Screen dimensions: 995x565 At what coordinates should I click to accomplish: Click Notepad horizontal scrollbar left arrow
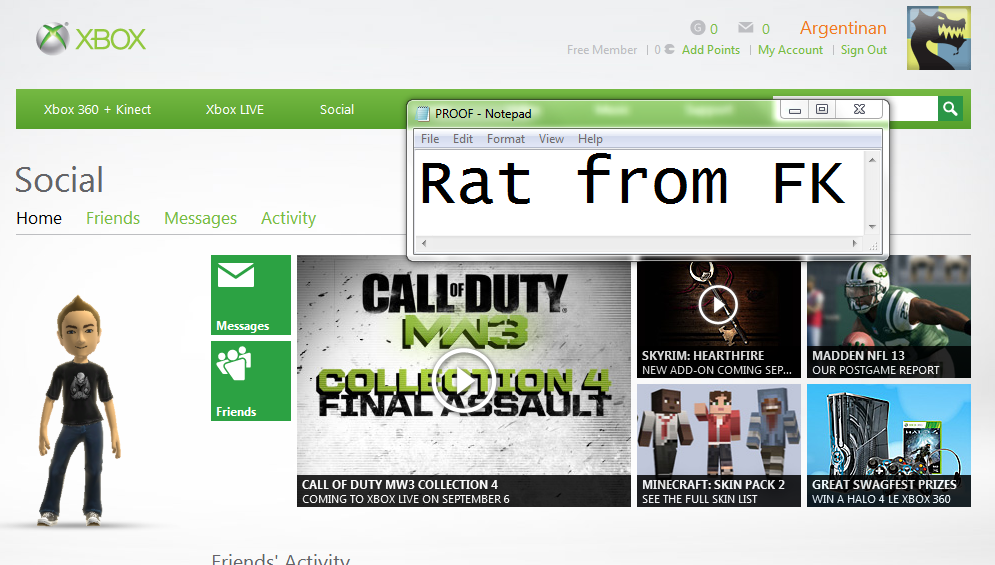424,243
